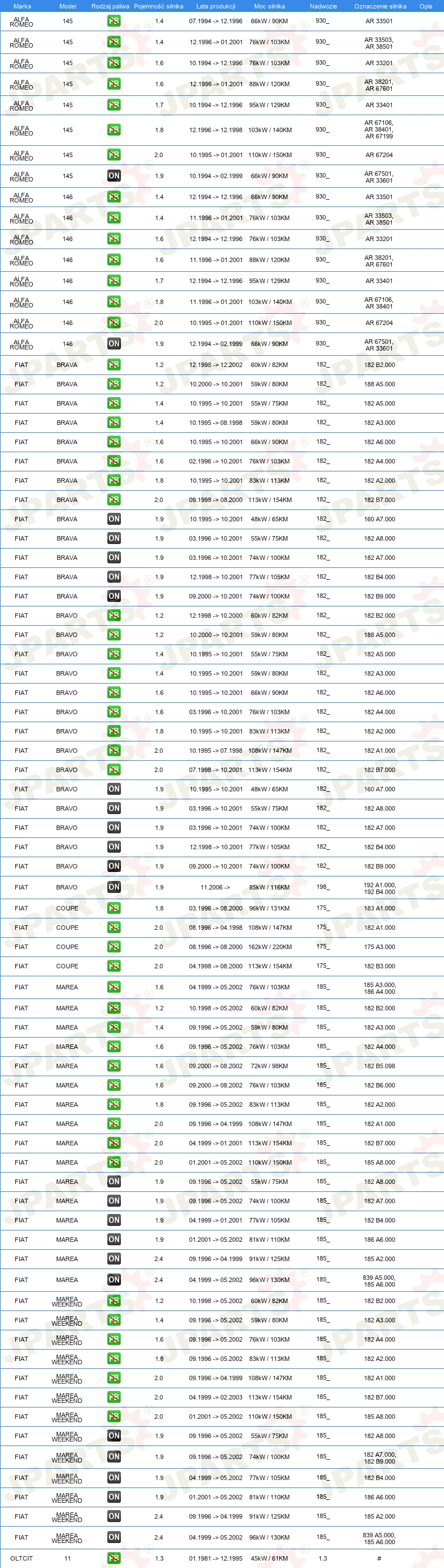
Task: Select engine code 182 A7.000, 182 B9.000
Action: point(379,1458)
